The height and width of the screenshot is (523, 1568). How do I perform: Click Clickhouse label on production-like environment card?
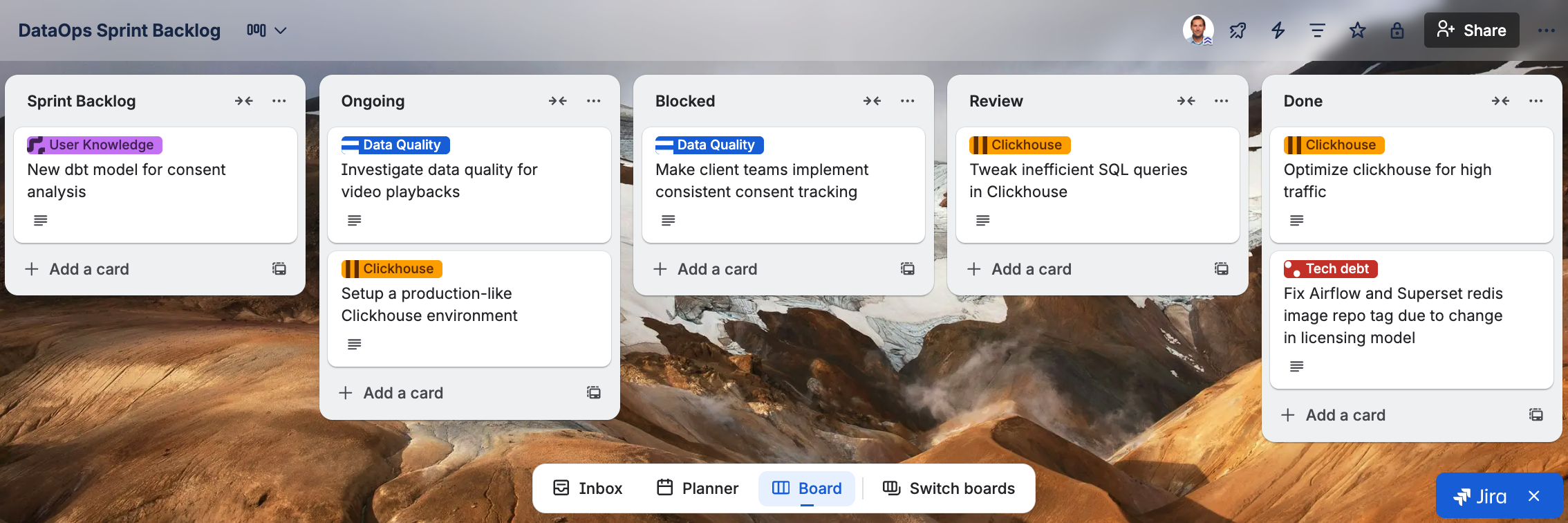392,268
